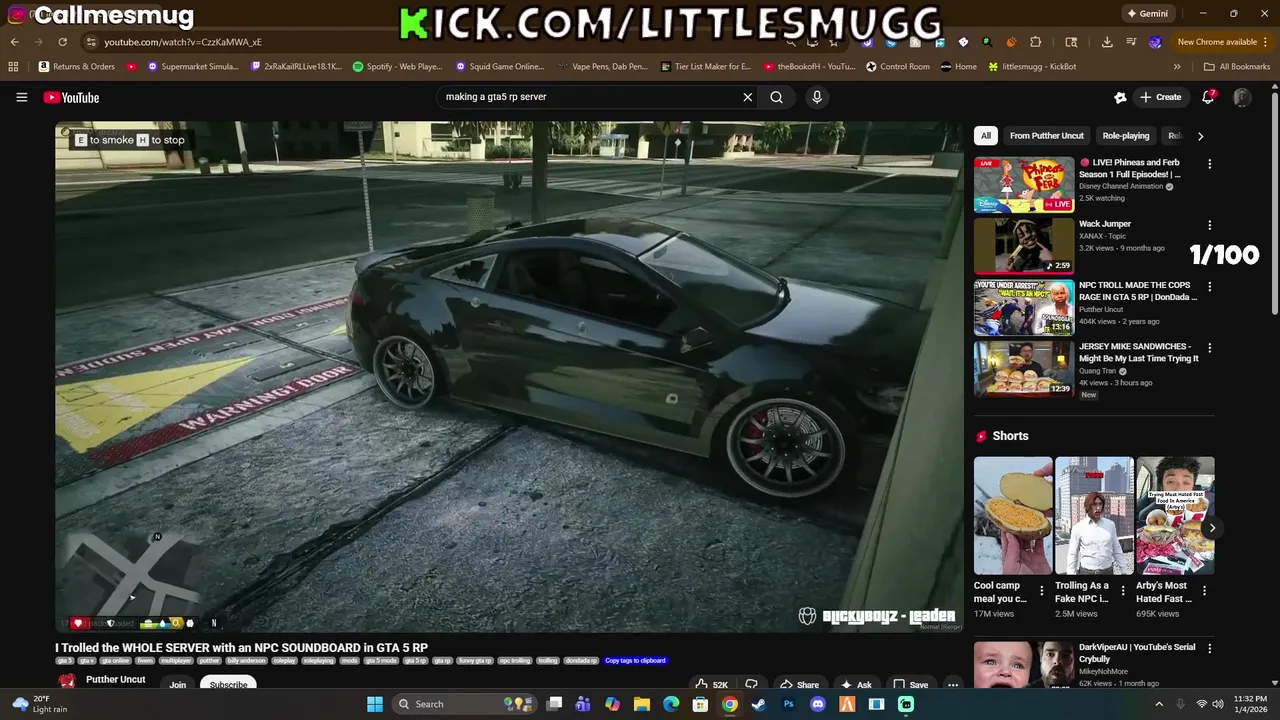Open Cool camp meal Short thumbnail

point(1013,515)
